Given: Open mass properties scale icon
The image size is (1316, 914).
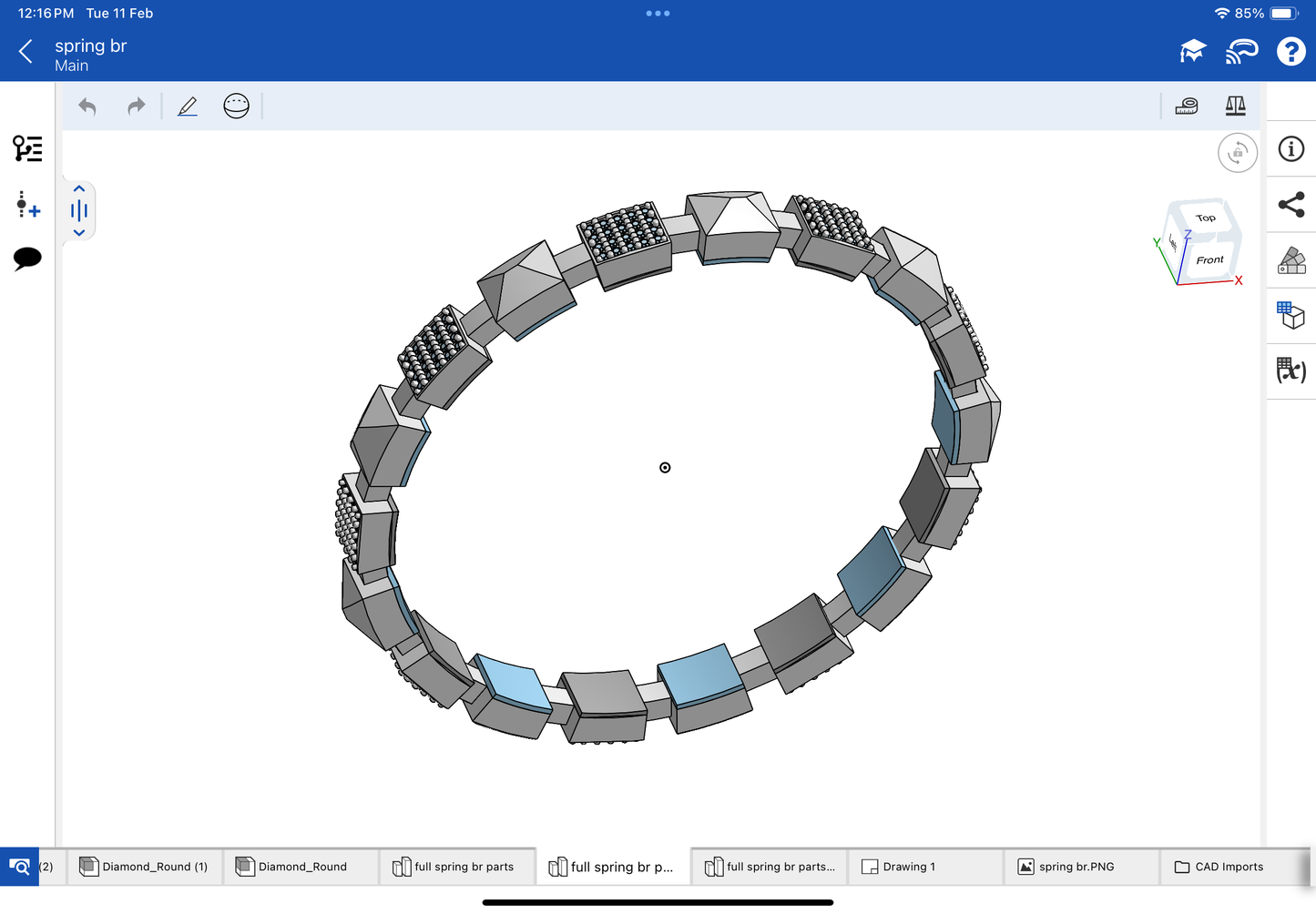Looking at the screenshot, I should tap(1235, 107).
